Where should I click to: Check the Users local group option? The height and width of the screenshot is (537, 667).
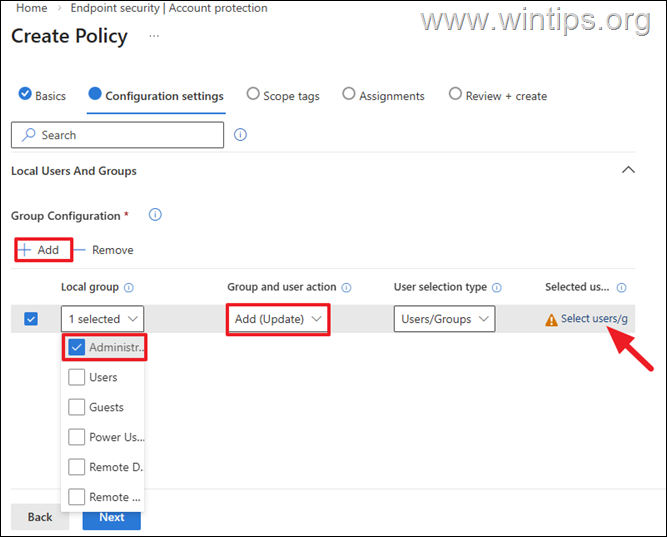click(77, 377)
